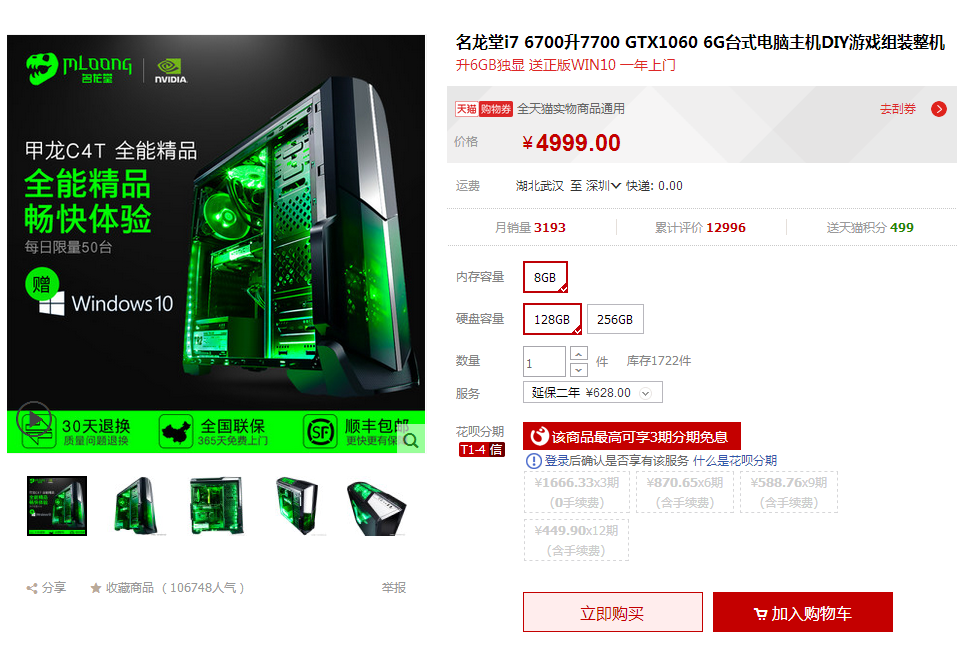Click the 举报 report link
970x650 pixels.
coord(393,588)
